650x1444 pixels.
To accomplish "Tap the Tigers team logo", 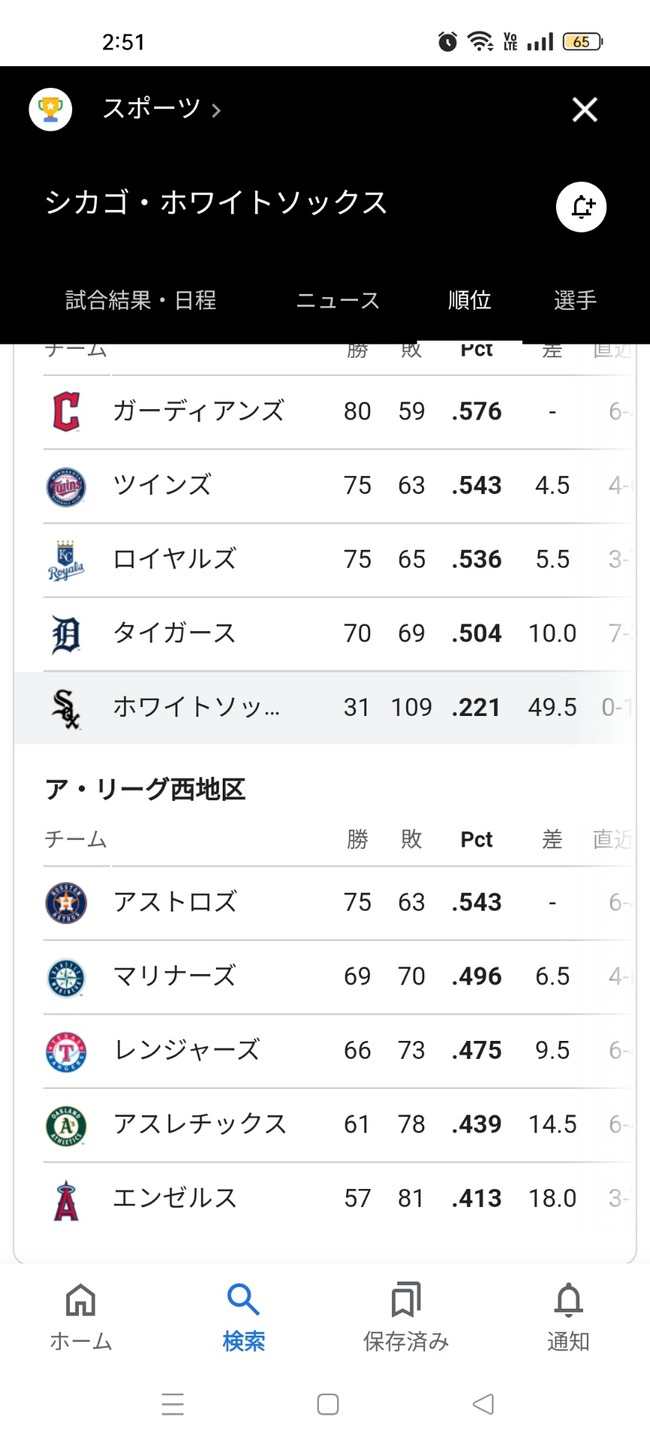I will coord(66,634).
